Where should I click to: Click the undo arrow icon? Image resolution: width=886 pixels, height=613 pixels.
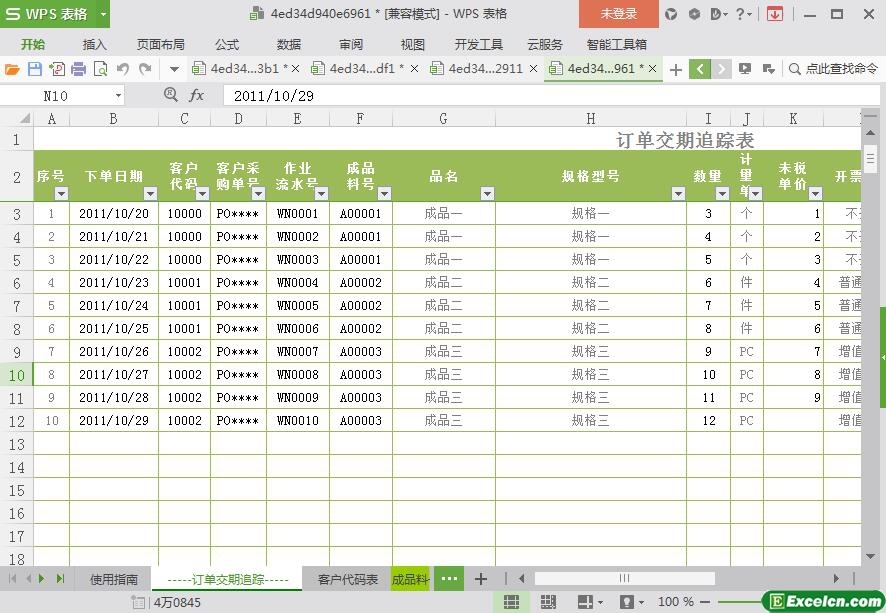122,69
